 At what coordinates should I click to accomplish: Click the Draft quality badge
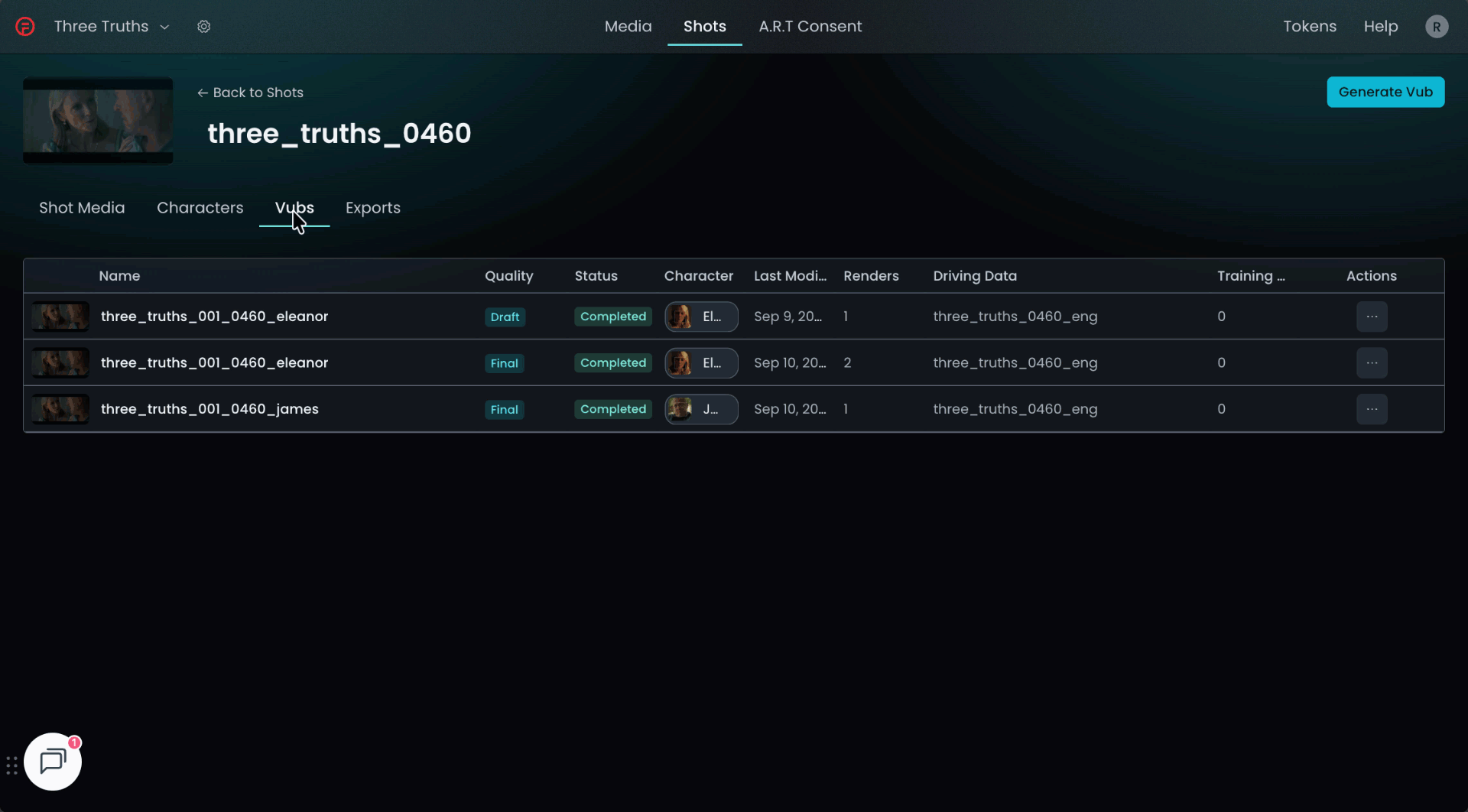(505, 317)
